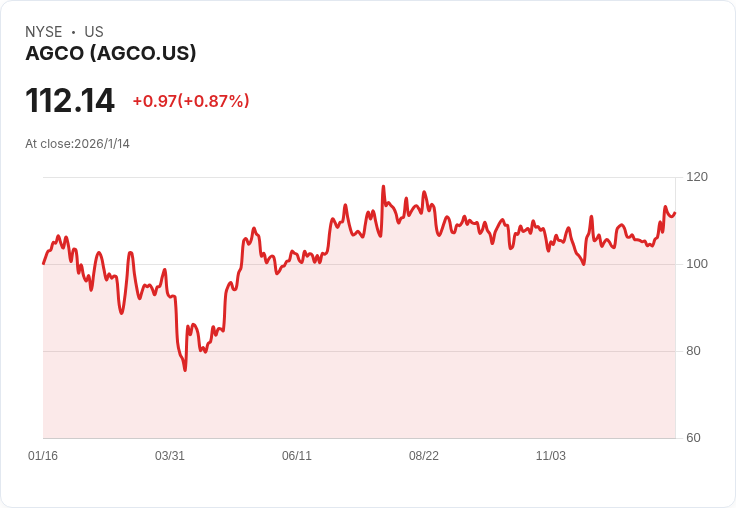Screen dimensions: 736x508
Task: Click the 80 price axis label
Action: pos(693,351)
